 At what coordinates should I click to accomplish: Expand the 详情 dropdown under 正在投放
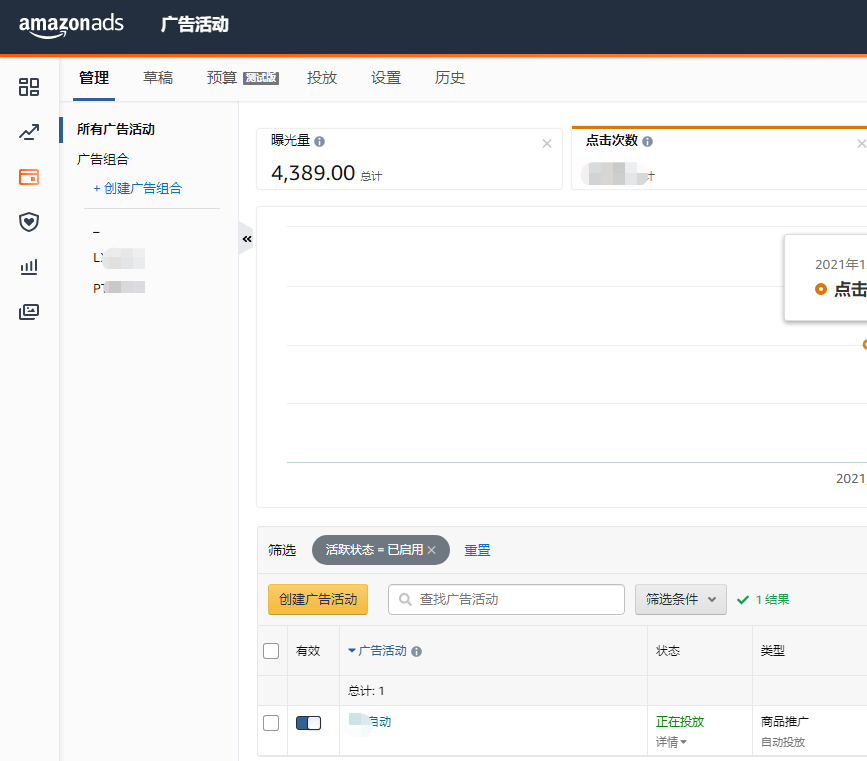pos(671,742)
